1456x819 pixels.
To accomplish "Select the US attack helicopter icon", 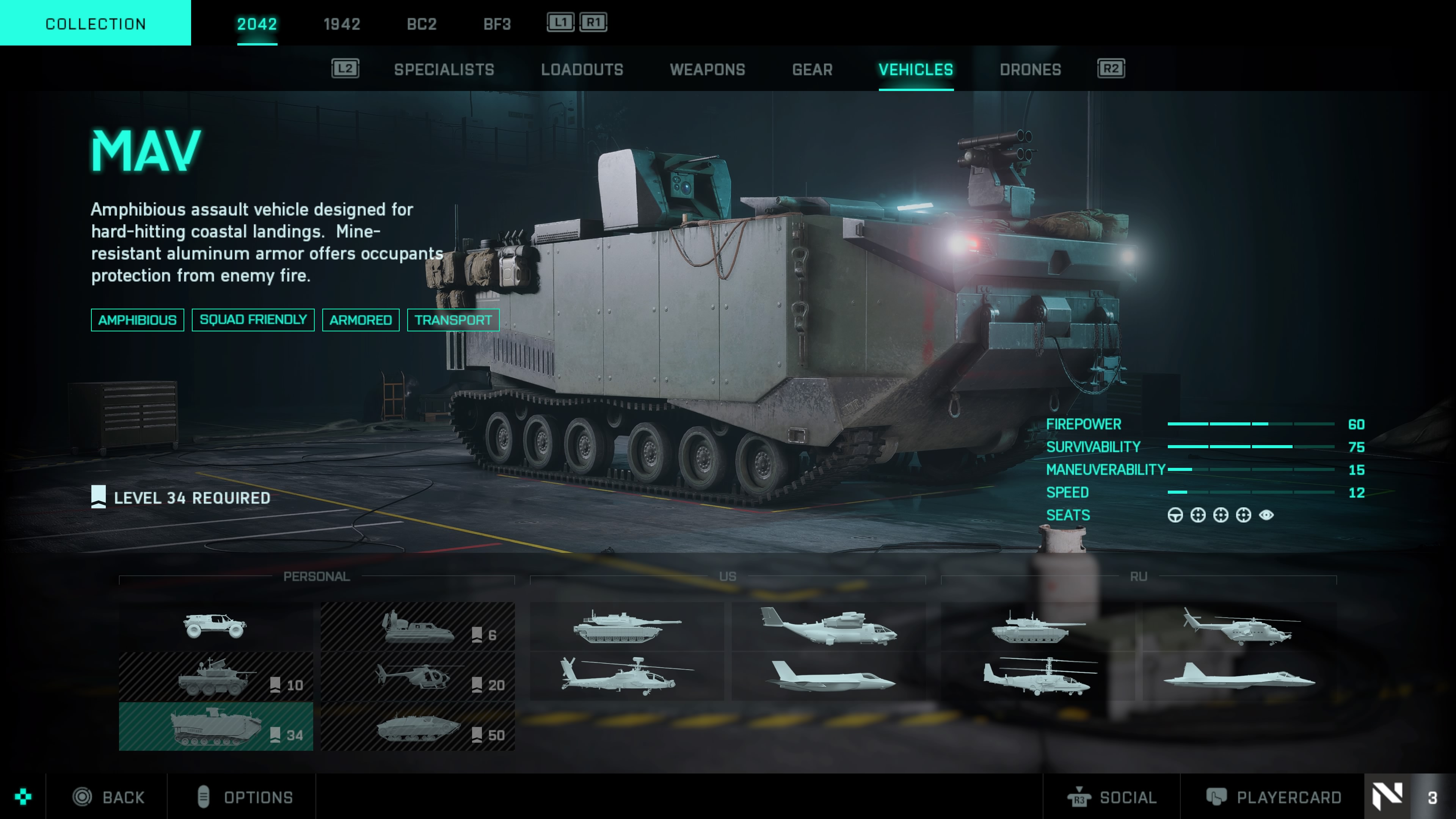I will coord(627,676).
